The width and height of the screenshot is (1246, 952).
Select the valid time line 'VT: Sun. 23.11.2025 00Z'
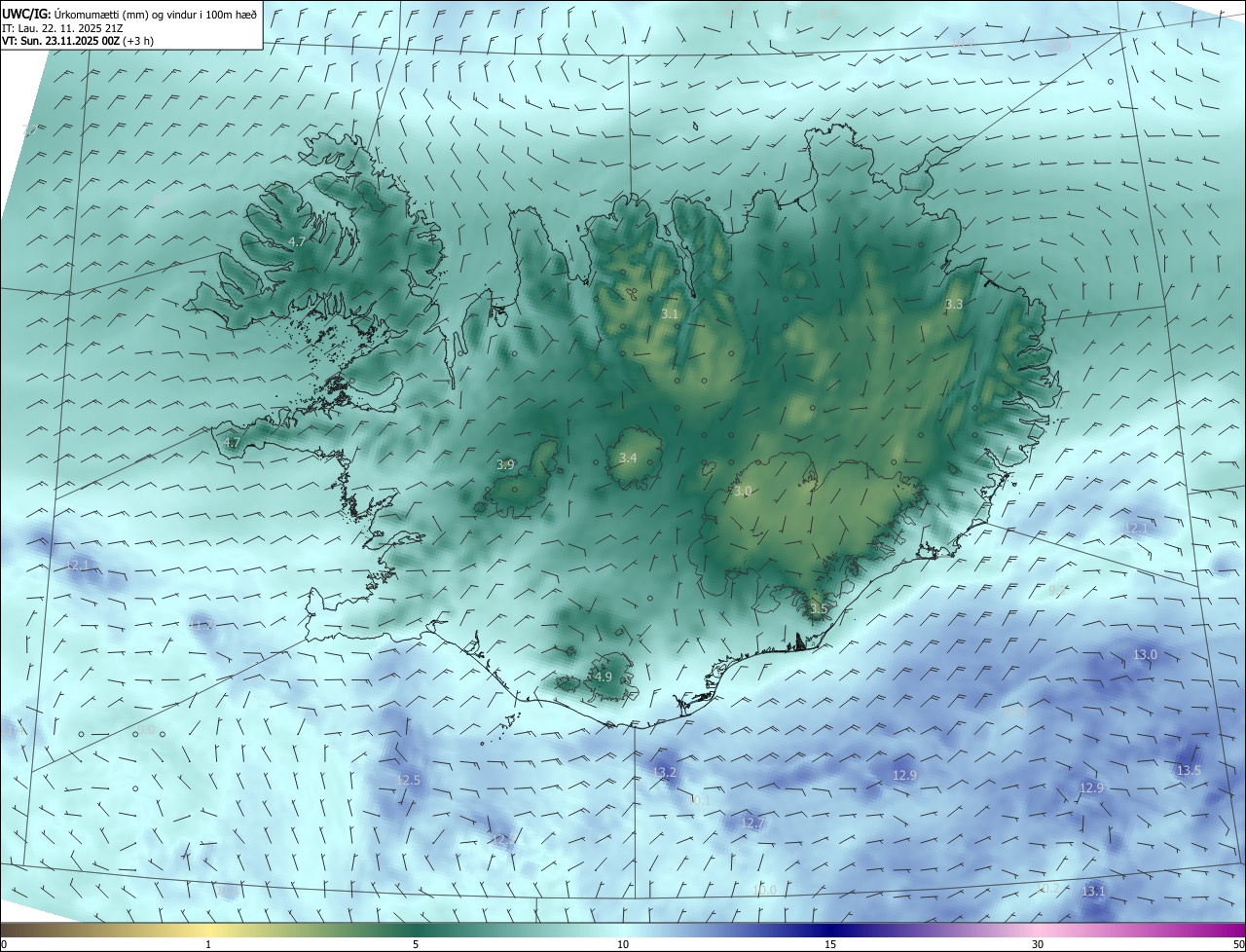point(60,41)
